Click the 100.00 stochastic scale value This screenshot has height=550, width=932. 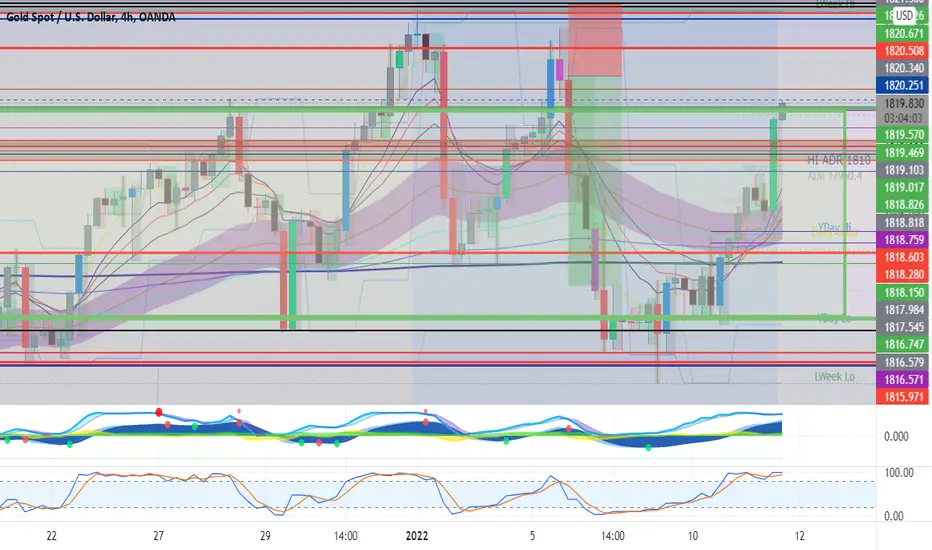pos(899,473)
